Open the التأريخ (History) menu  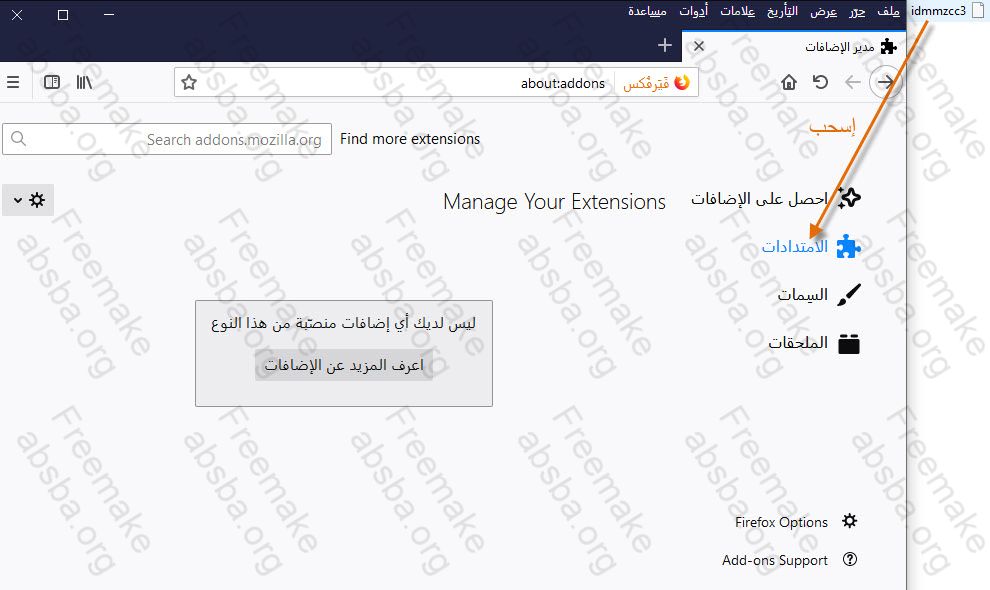pyautogui.click(x=782, y=11)
